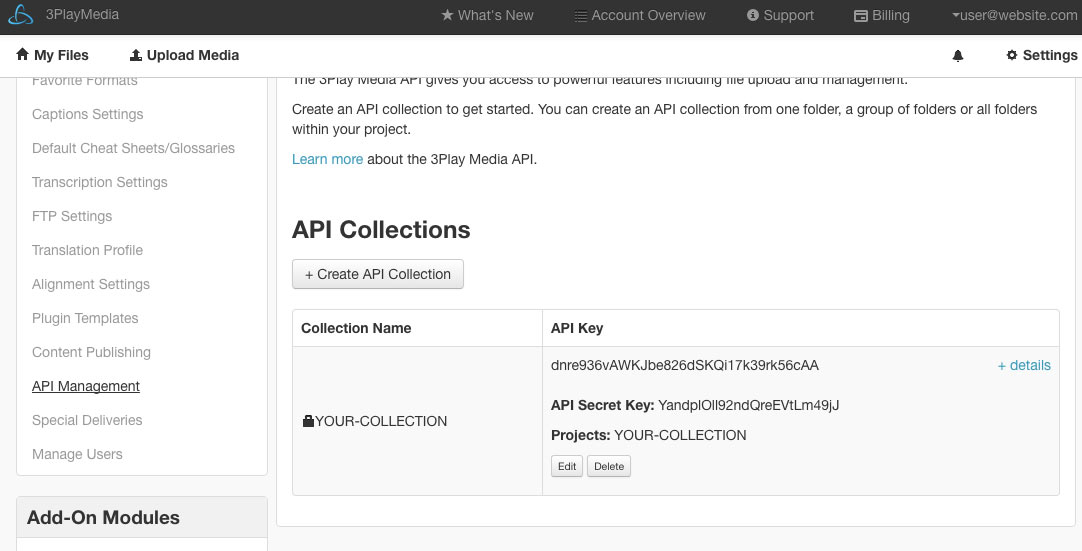Click the API Secret Key label

pyautogui.click(x=602, y=405)
